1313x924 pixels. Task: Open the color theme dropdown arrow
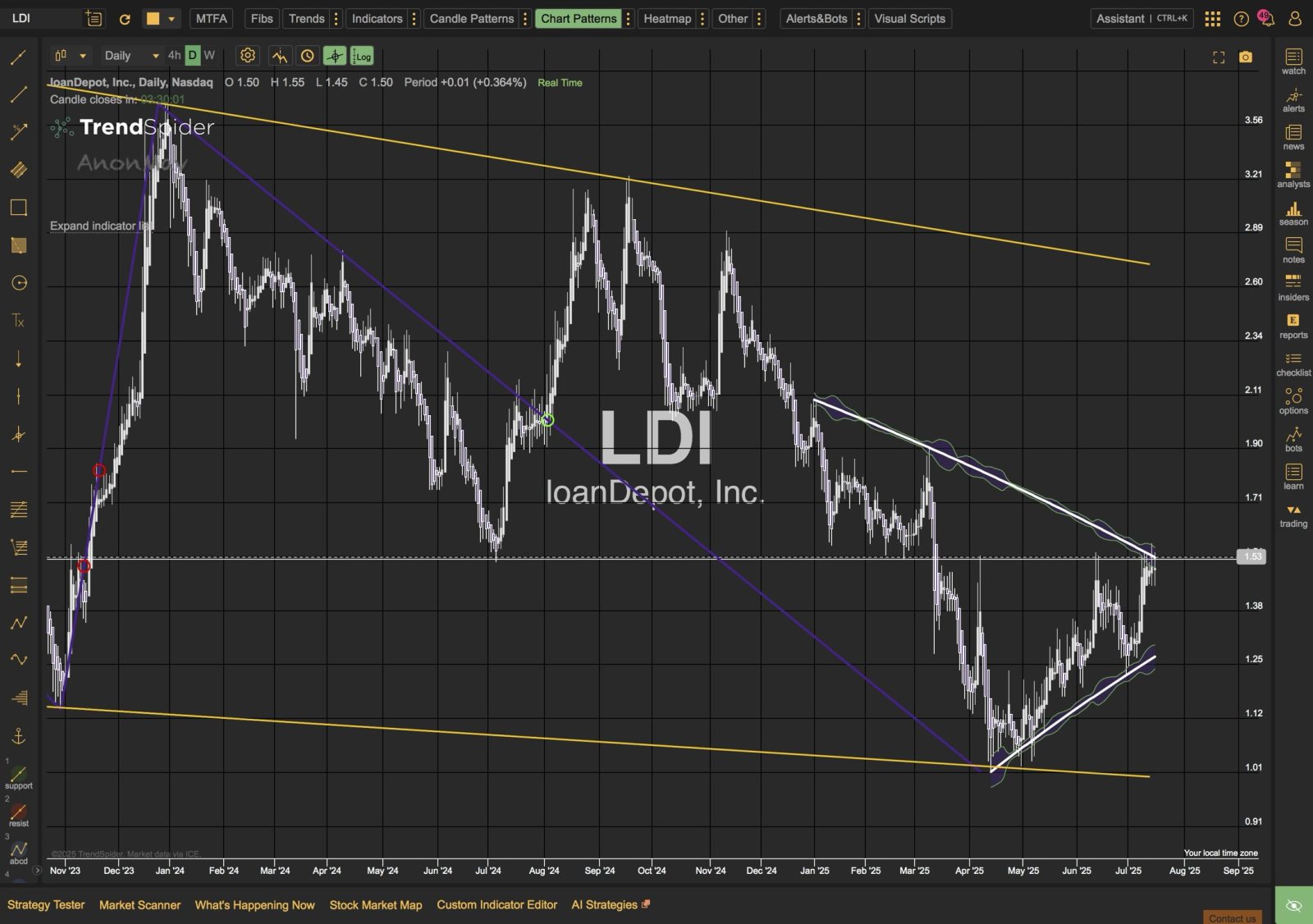pos(172,19)
